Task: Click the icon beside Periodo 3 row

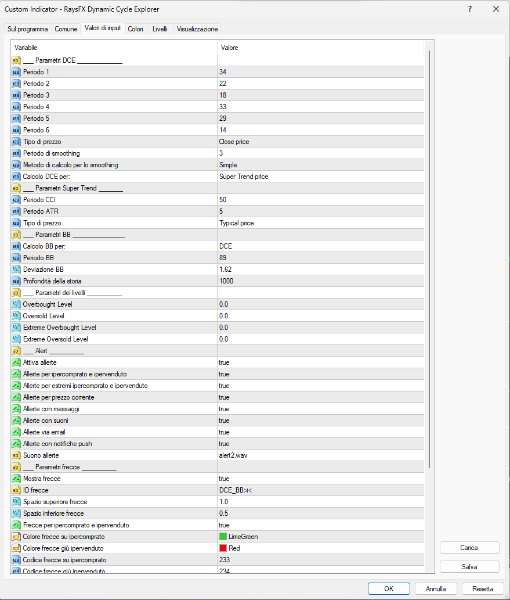Action: click(16, 95)
